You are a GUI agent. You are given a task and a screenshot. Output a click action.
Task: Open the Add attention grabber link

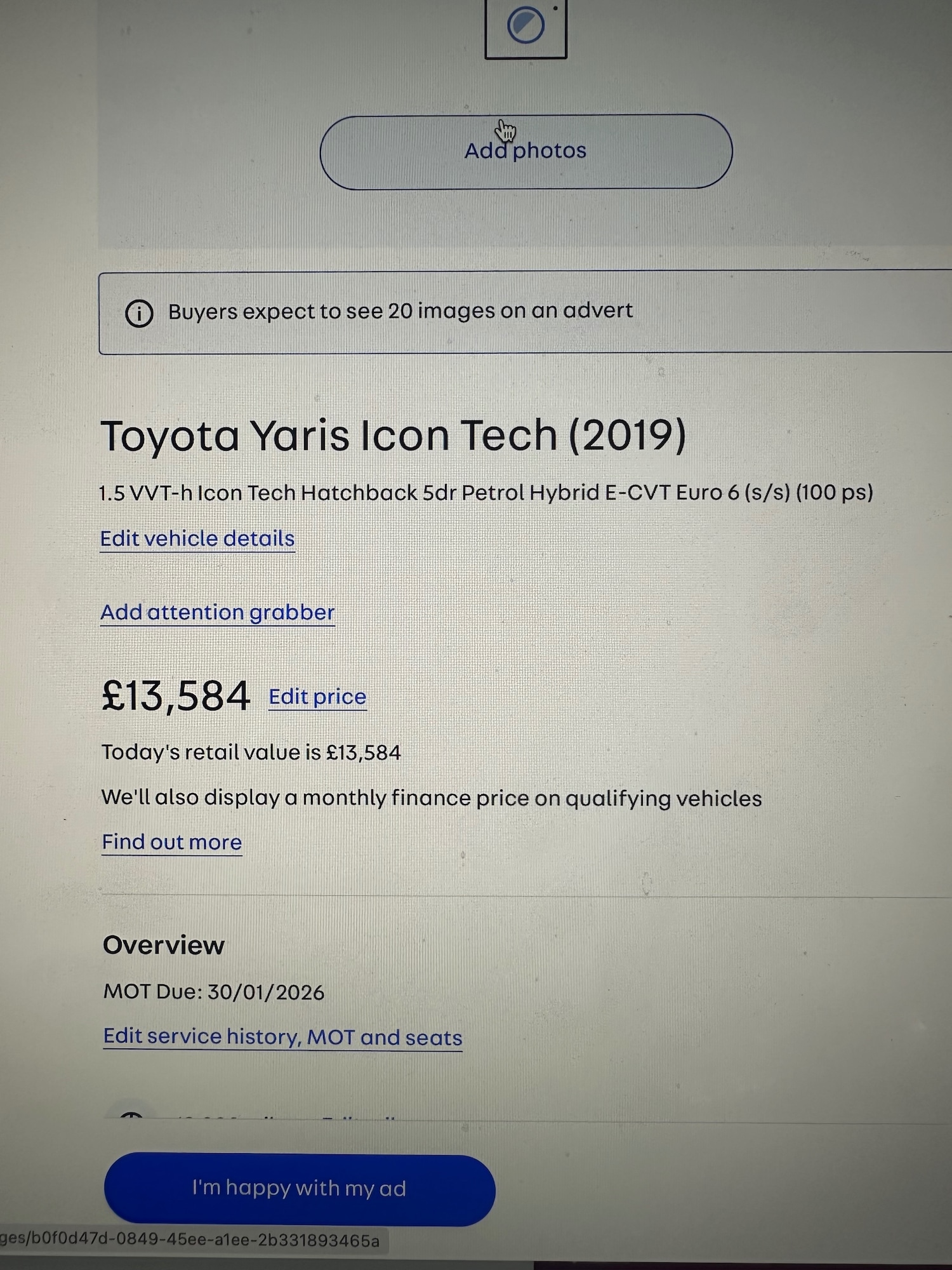[x=217, y=612]
